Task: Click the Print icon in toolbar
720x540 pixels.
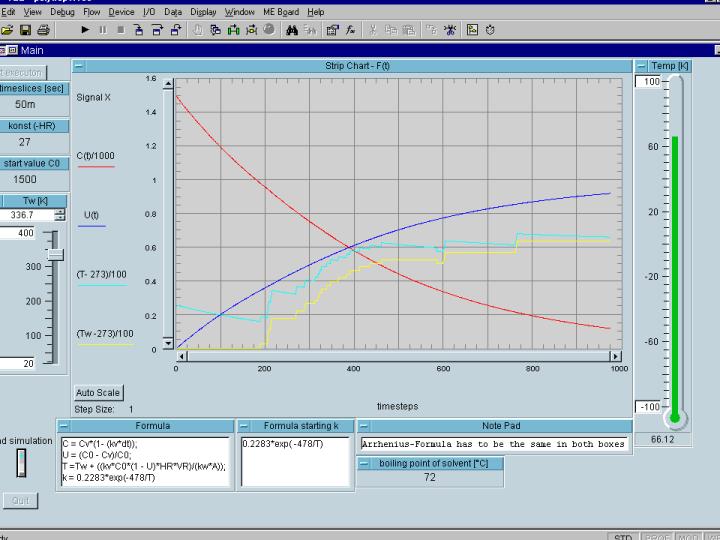Action: [42, 30]
